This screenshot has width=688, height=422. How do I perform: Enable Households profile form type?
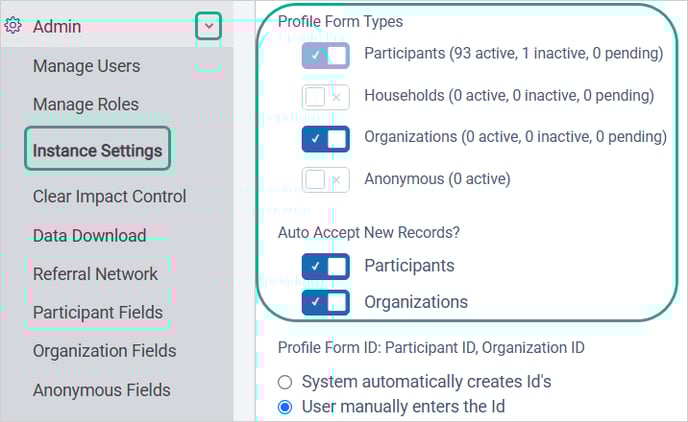[x=326, y=97]
